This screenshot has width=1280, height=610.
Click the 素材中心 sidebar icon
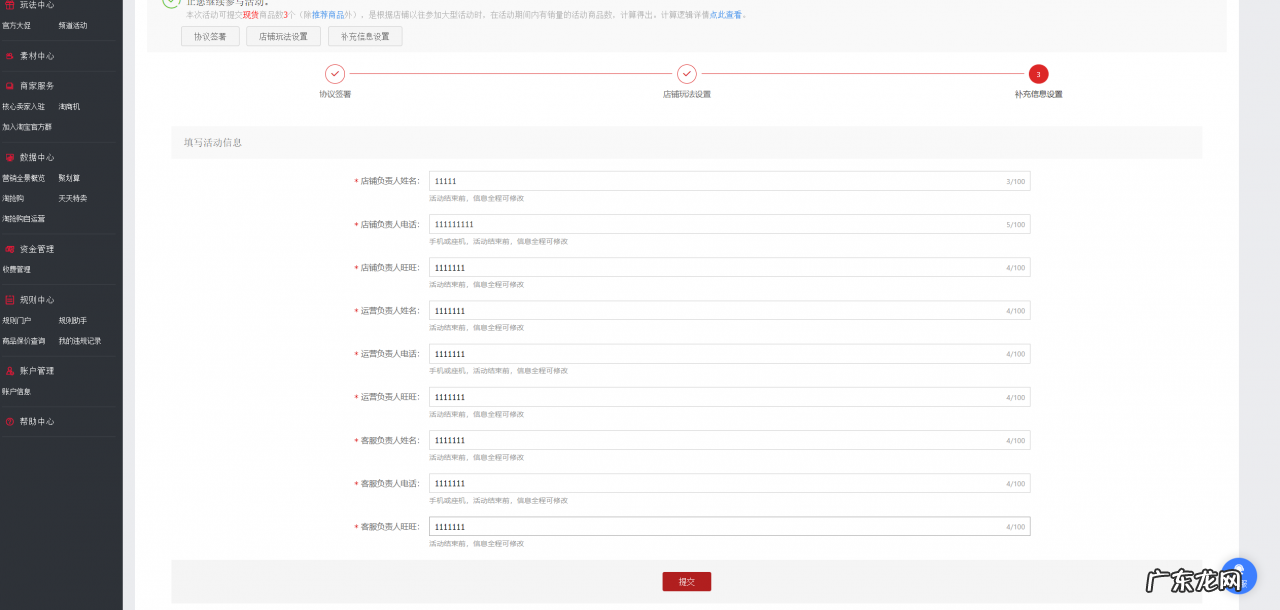coord(10,56)
